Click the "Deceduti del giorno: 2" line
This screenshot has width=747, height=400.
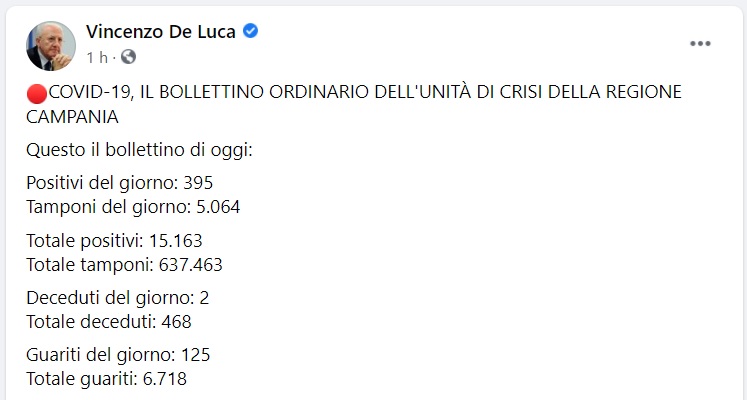(118, 298)
